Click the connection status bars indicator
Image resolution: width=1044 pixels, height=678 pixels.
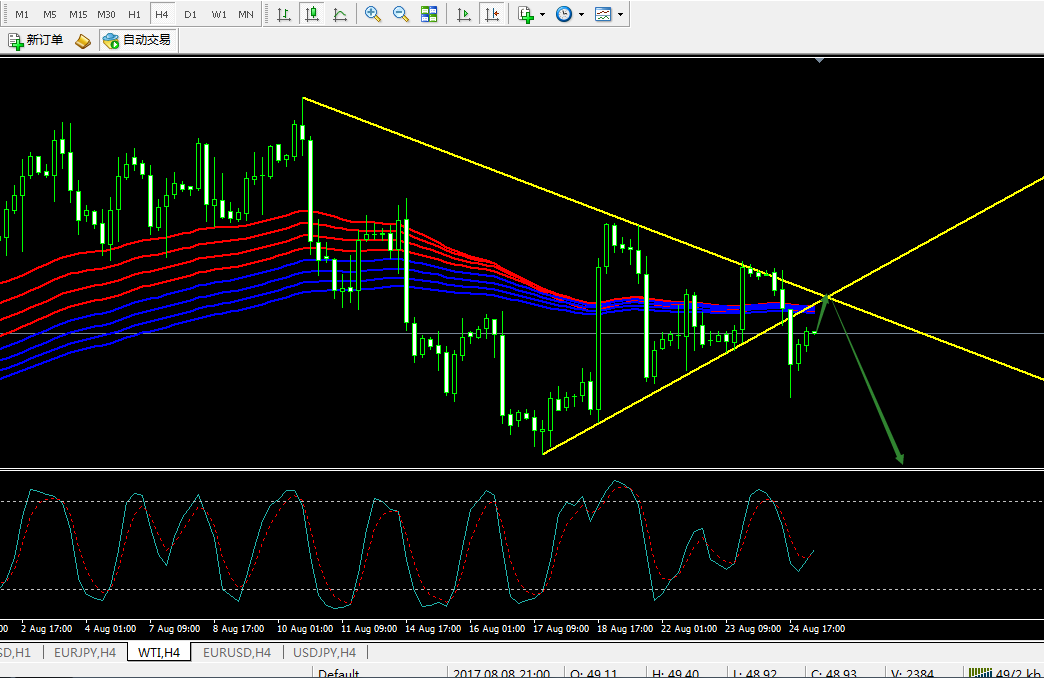980,673
